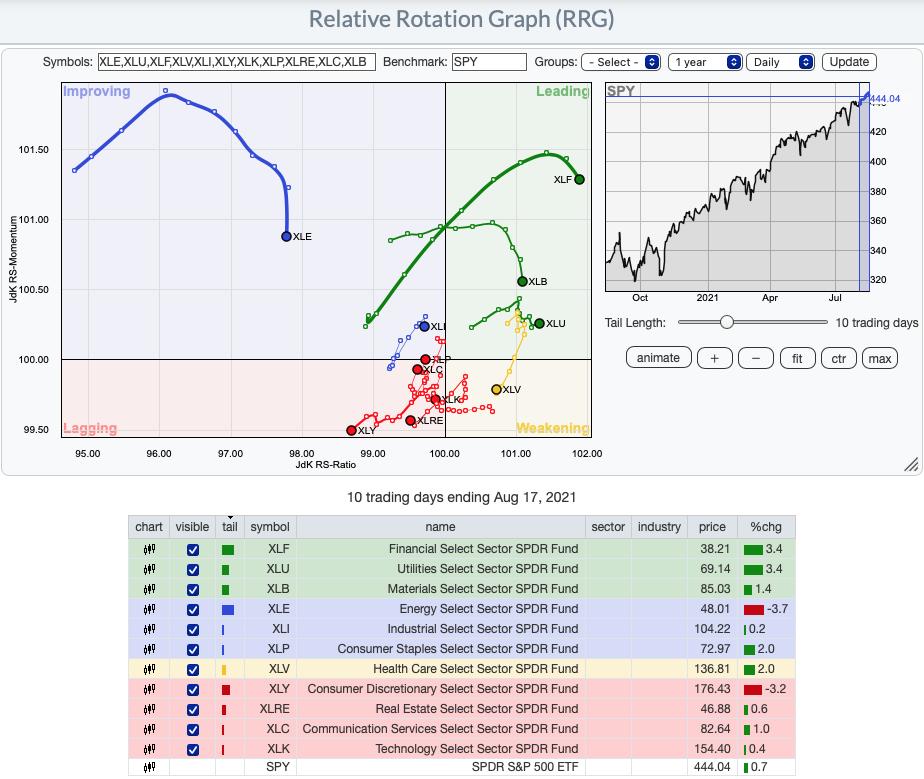
Task: Click the XLE tail color marker
Action: [228, 610]
